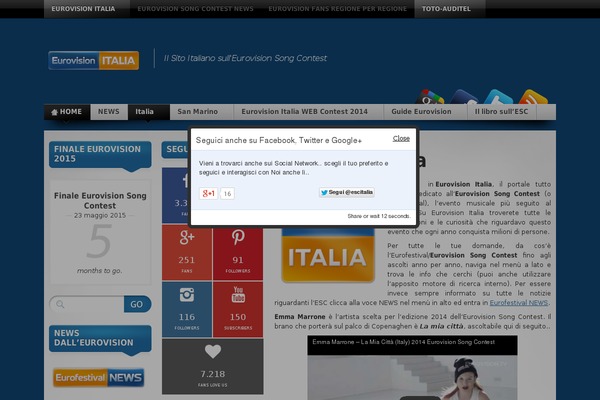Viewport: 600px width, 400px height.
Task: Click the Twitter icon above the navigation bar
Action: pos(498,97)
